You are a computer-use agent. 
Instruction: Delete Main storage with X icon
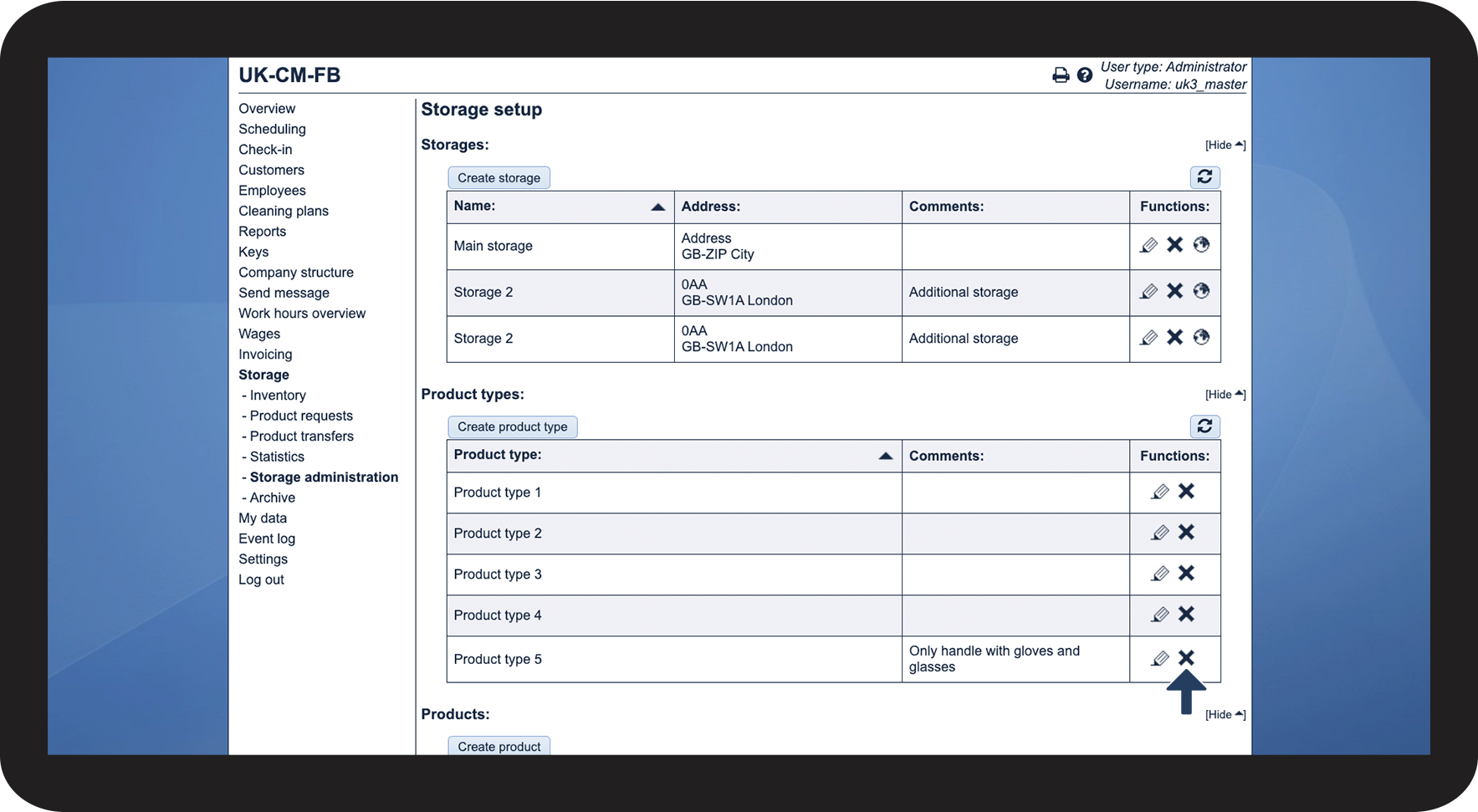[x=1175, y=245]
